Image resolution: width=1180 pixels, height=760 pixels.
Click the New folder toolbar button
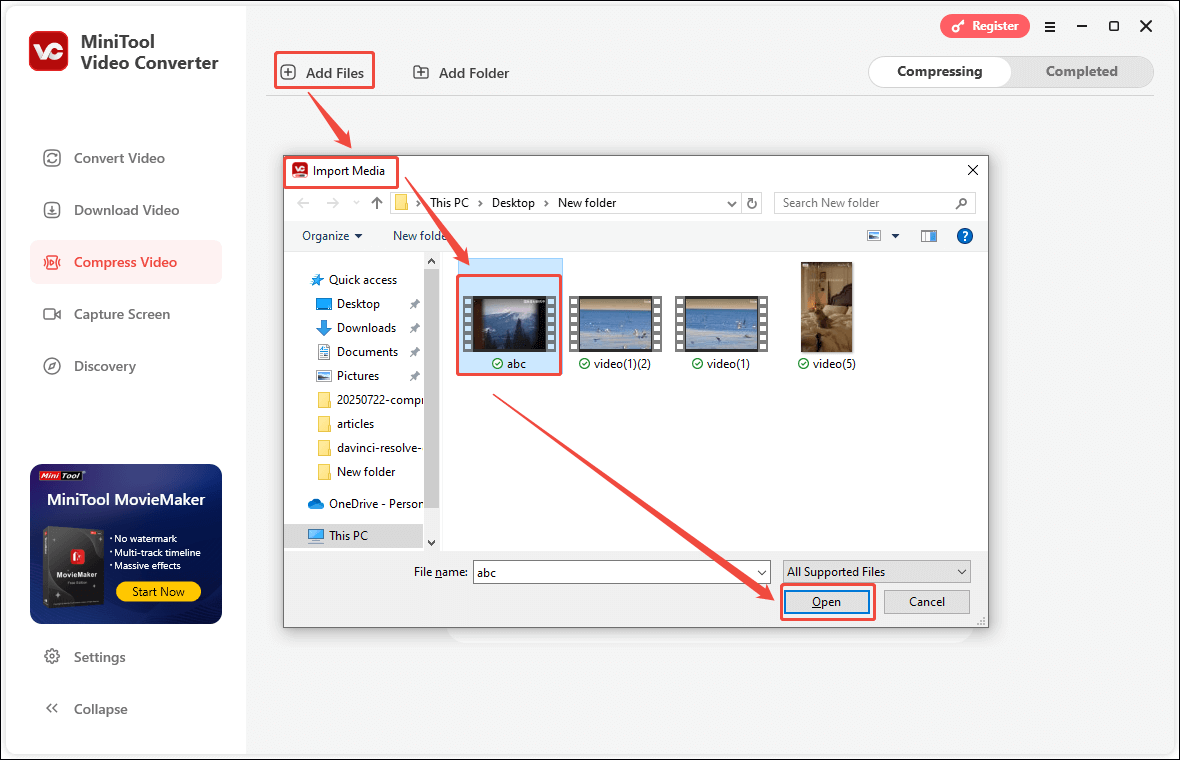point(419,236)
